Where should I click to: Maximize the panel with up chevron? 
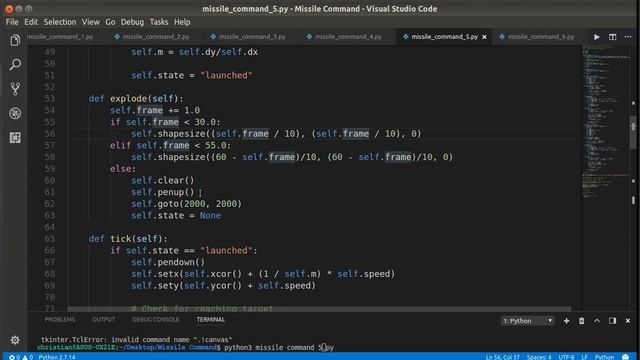coord(597,321)
